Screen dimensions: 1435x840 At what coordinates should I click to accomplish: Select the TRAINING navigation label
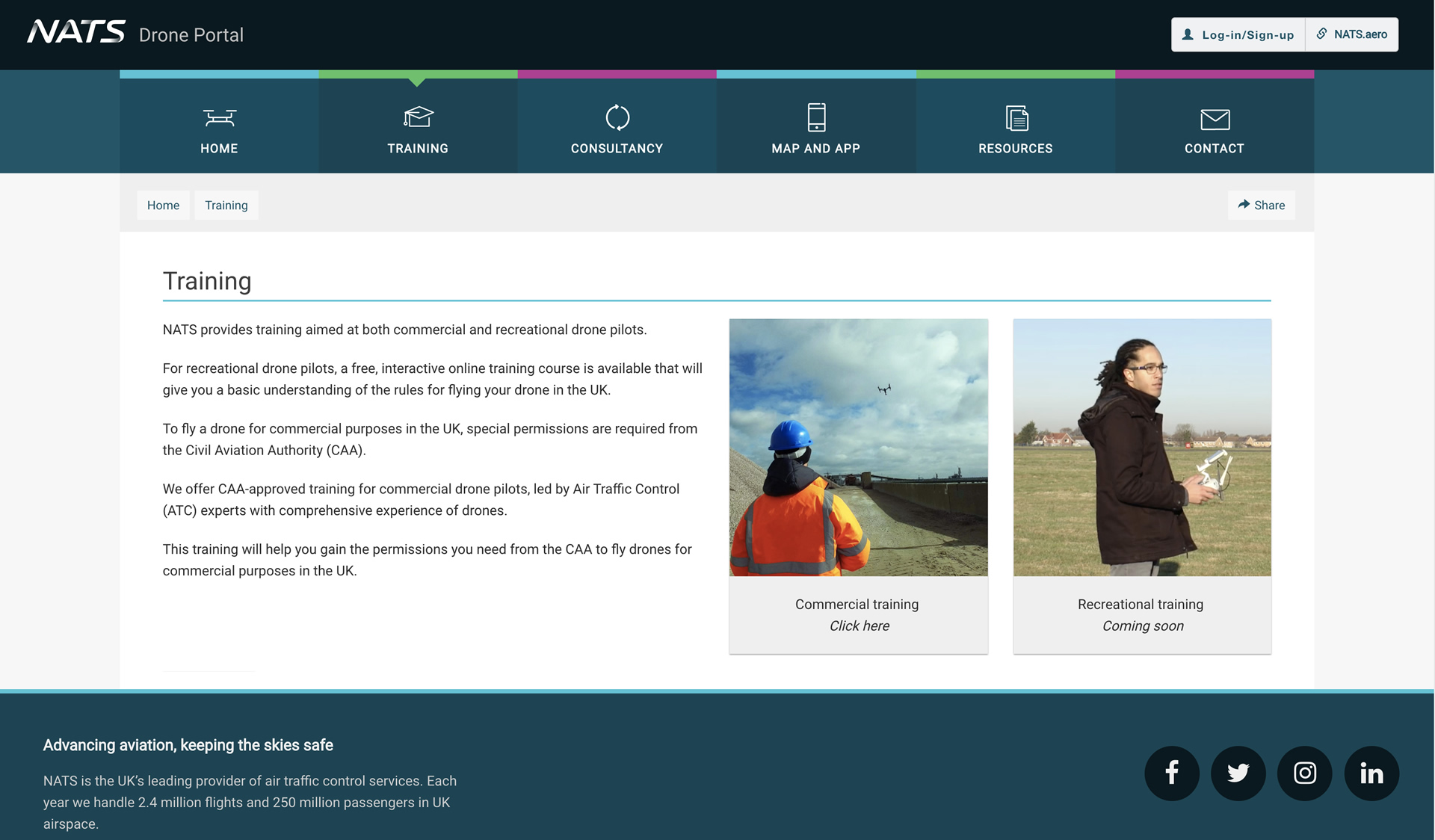click(x=418, y=149)
